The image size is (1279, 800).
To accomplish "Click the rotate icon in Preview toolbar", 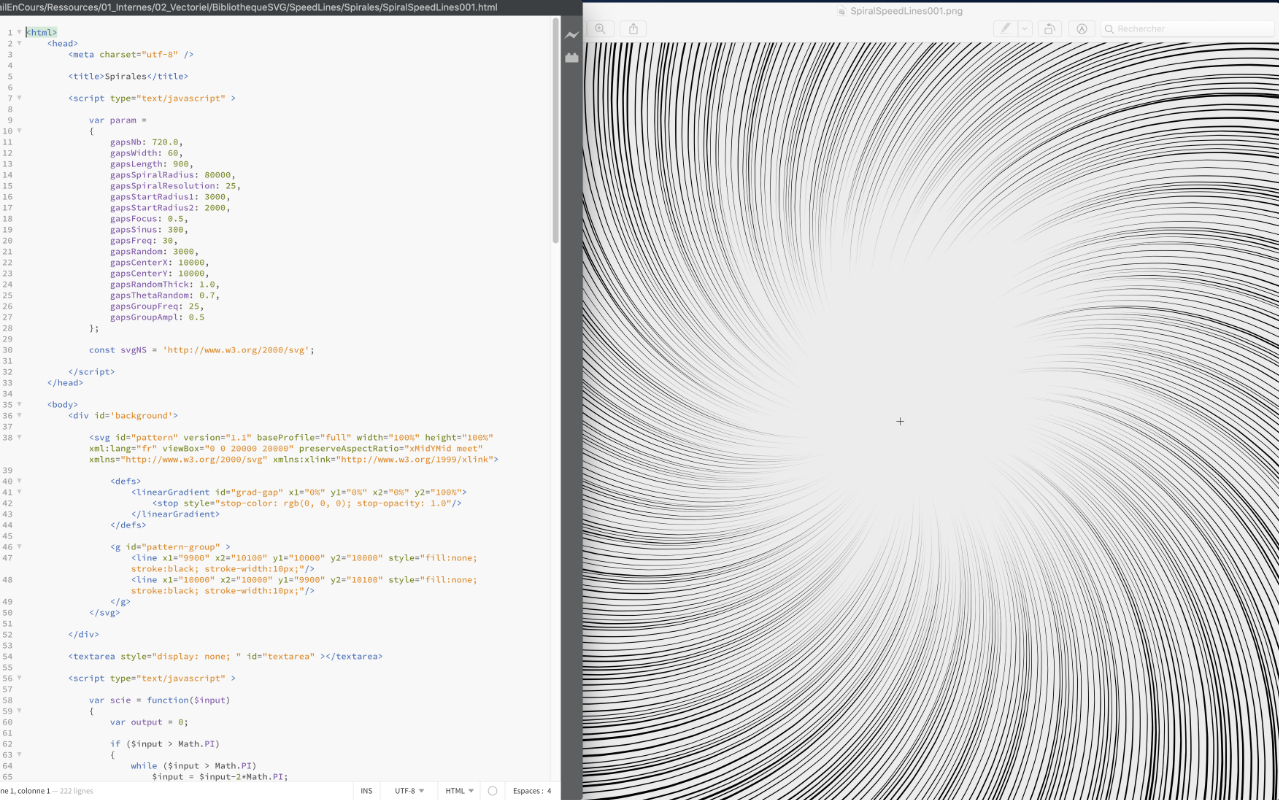I will pos(1049,29).
